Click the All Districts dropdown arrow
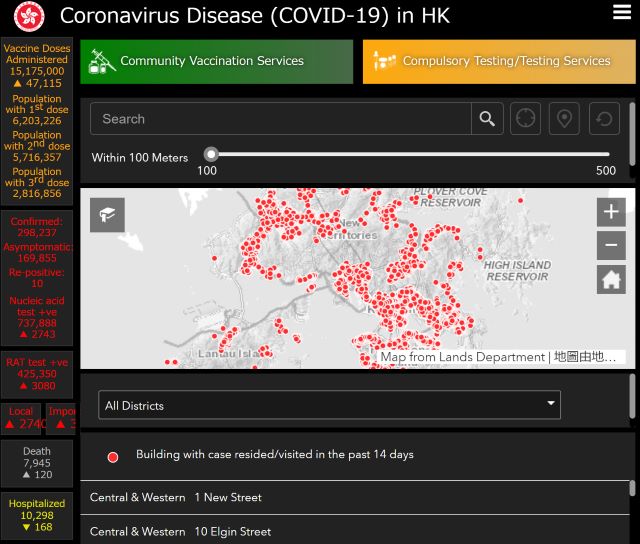The width and height of the screenshot is (640, 544). click(x=551, y=403)
